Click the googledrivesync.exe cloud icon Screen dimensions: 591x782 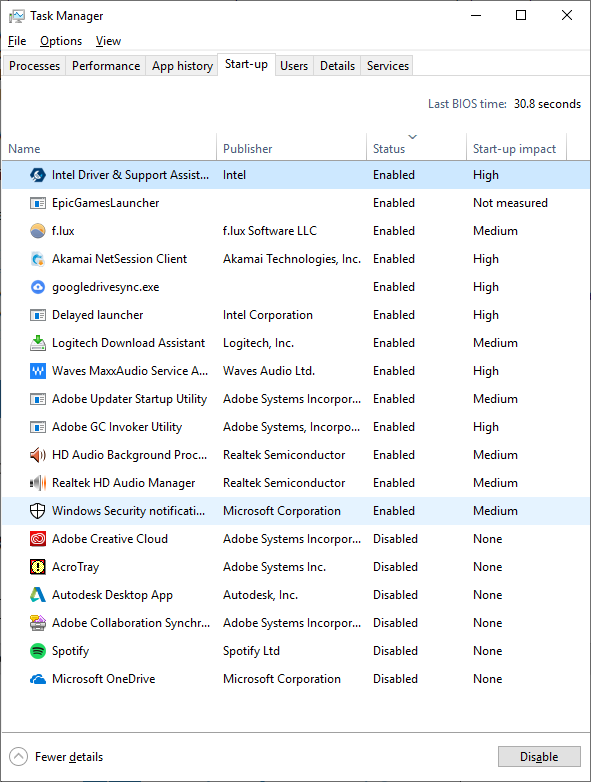coord(38,287)
